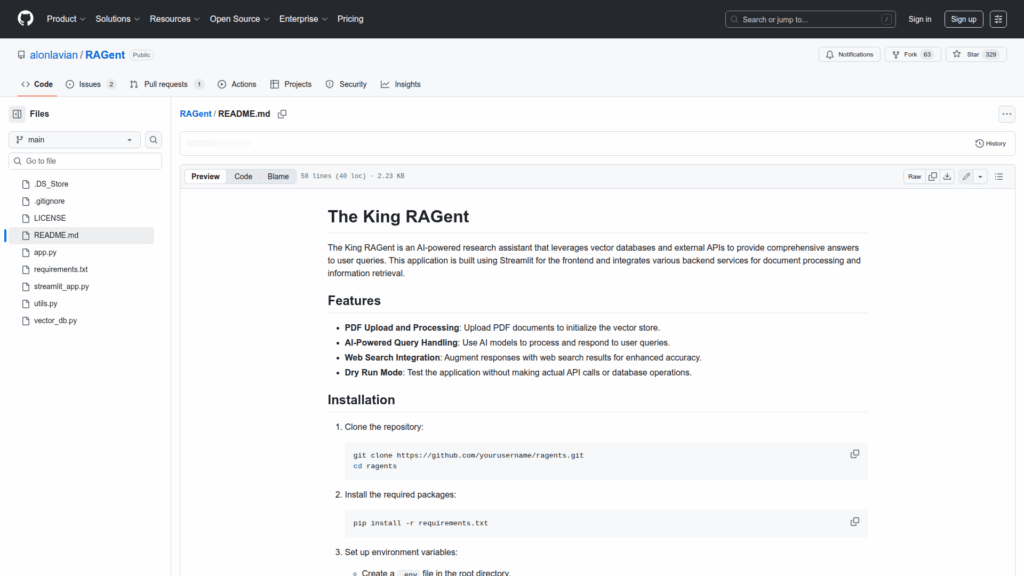Copy the README.md file path
The height and width of the screenshot is (576, 1024).
(282, 114)
